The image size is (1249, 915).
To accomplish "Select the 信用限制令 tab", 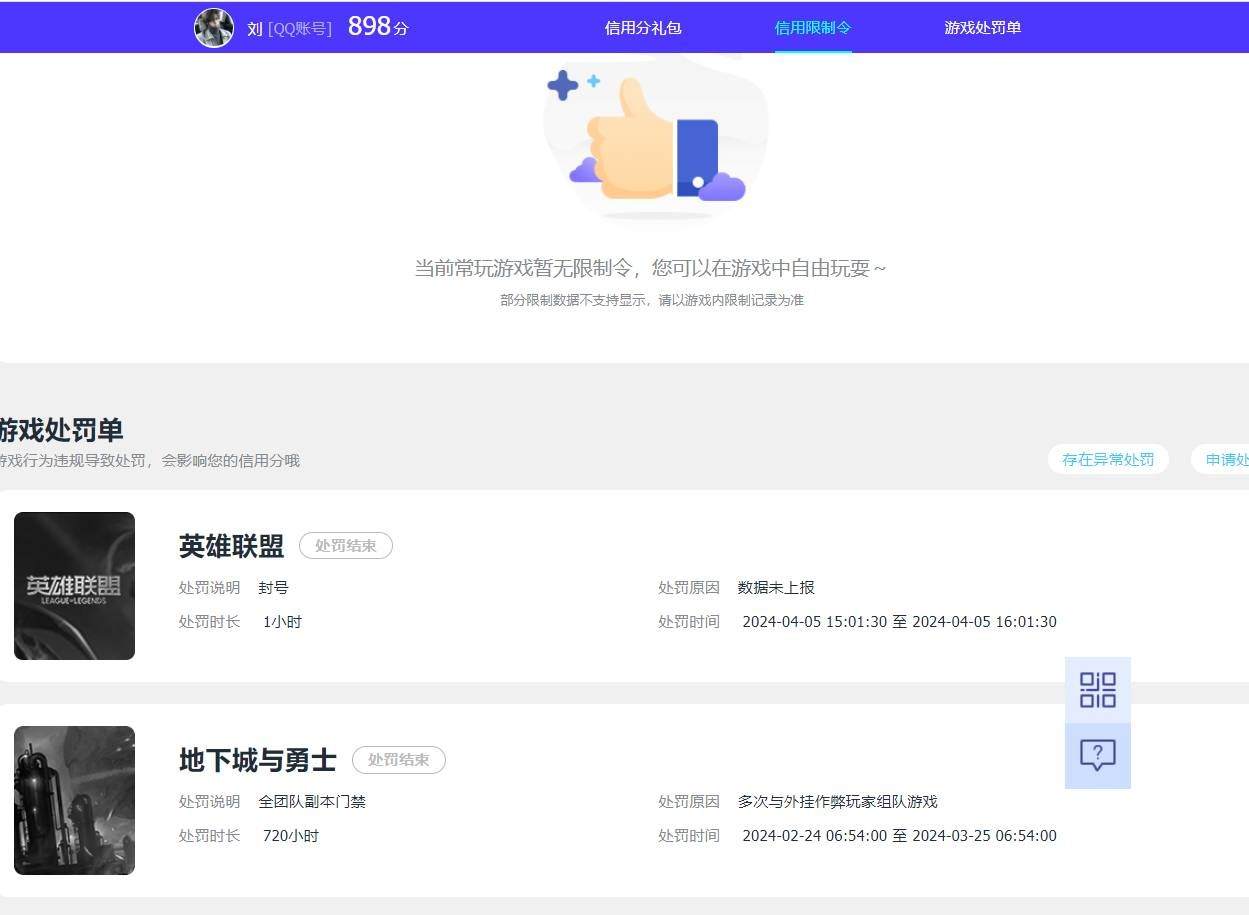I will click(813, 28).
